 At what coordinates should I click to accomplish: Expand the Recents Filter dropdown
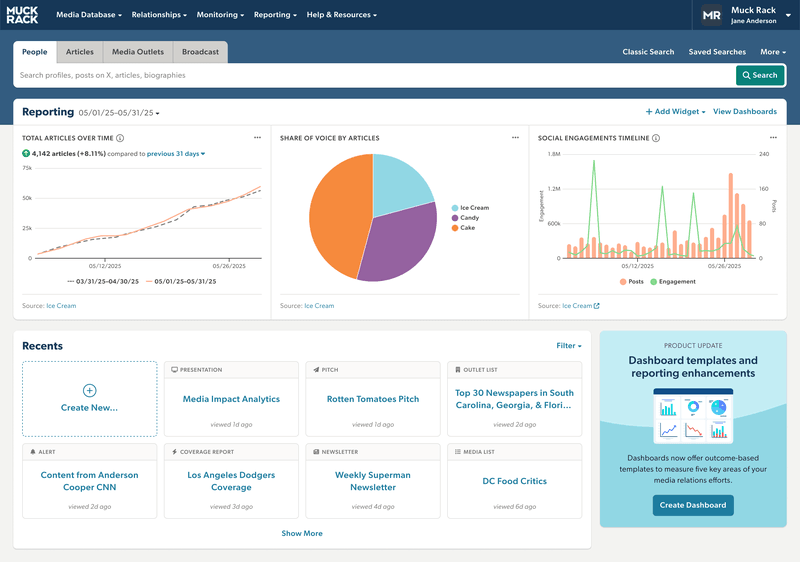568,346
